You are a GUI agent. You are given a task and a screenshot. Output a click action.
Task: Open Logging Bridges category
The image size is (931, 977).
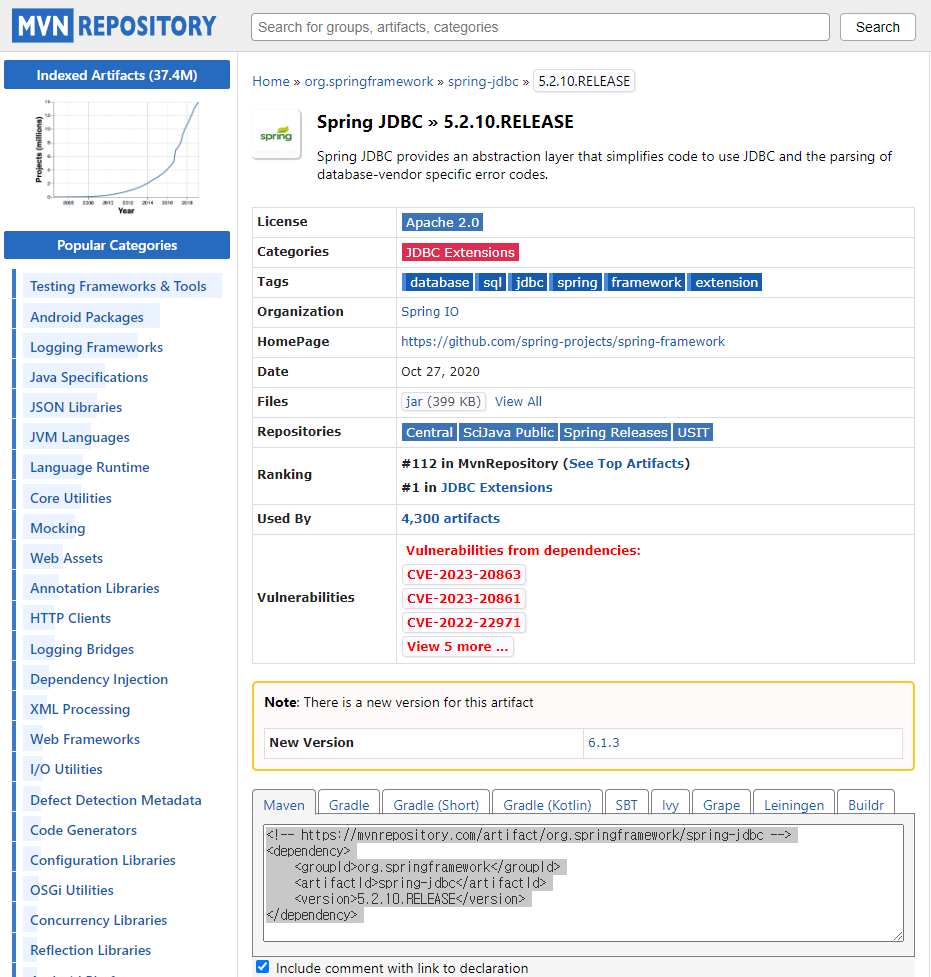82,649
